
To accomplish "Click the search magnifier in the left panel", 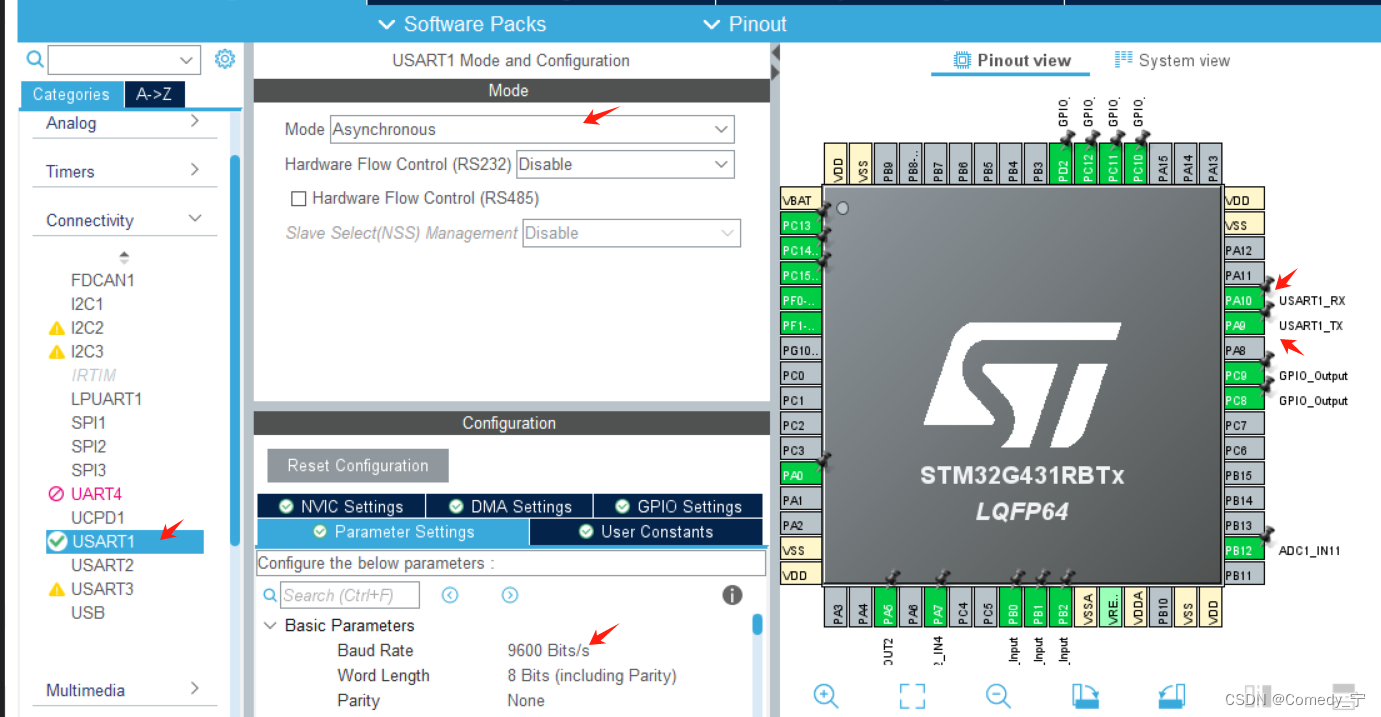I will (x=34, y=59).
